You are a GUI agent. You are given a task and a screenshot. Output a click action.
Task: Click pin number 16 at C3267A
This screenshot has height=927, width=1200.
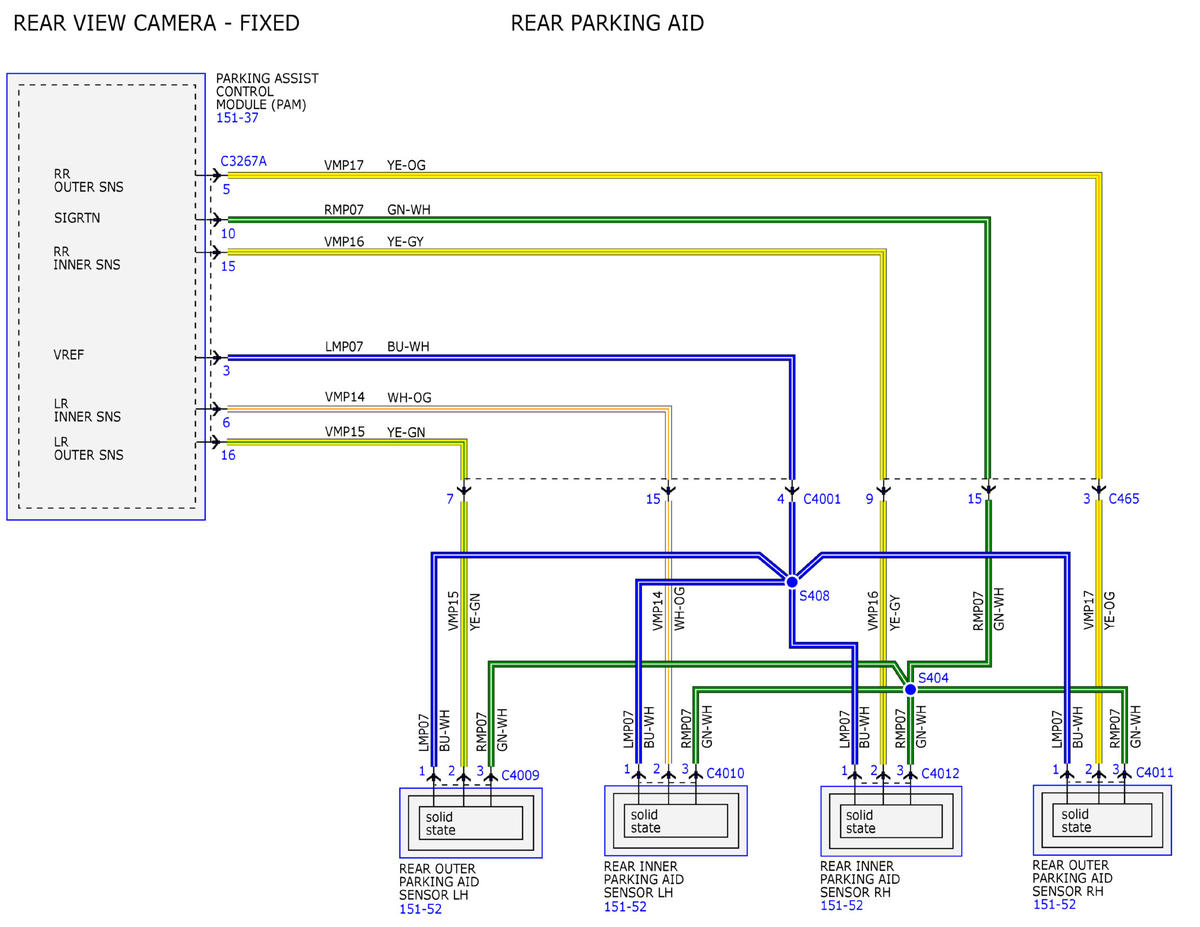[228, 455]
